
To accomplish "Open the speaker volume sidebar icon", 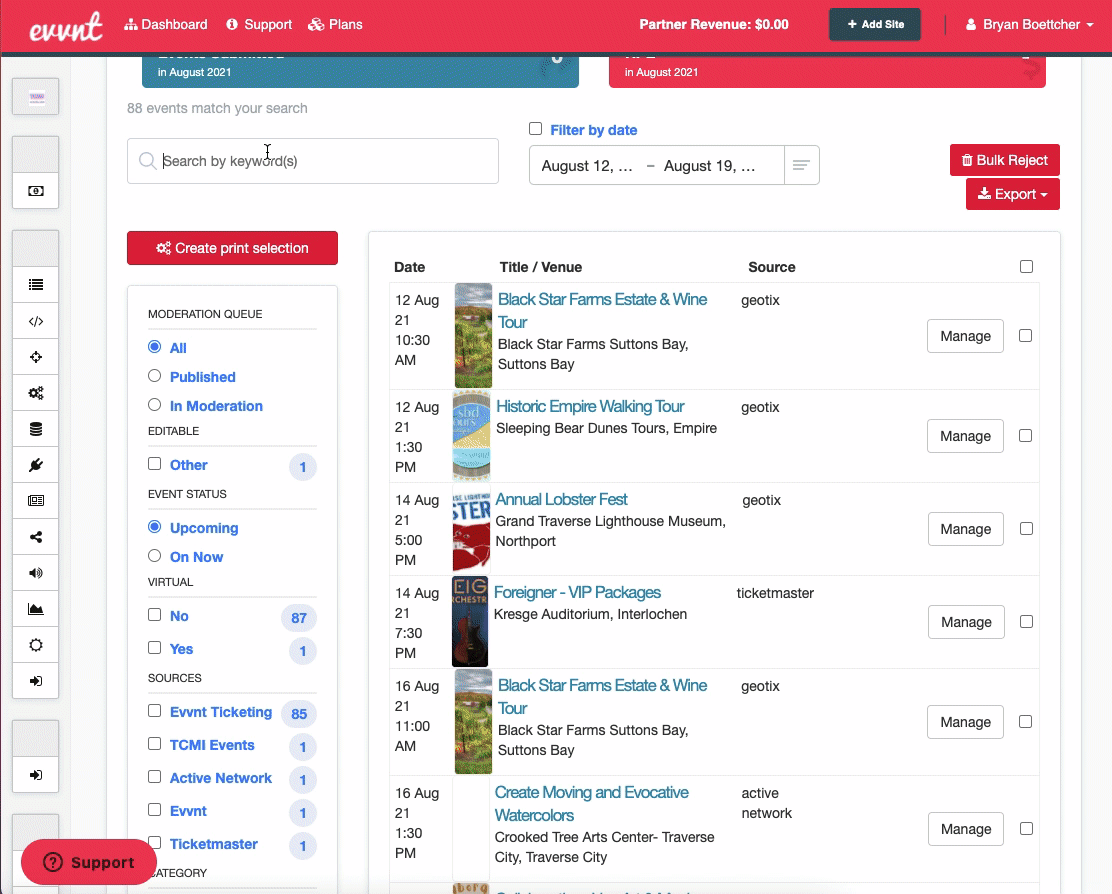I will tap(35, 573).
